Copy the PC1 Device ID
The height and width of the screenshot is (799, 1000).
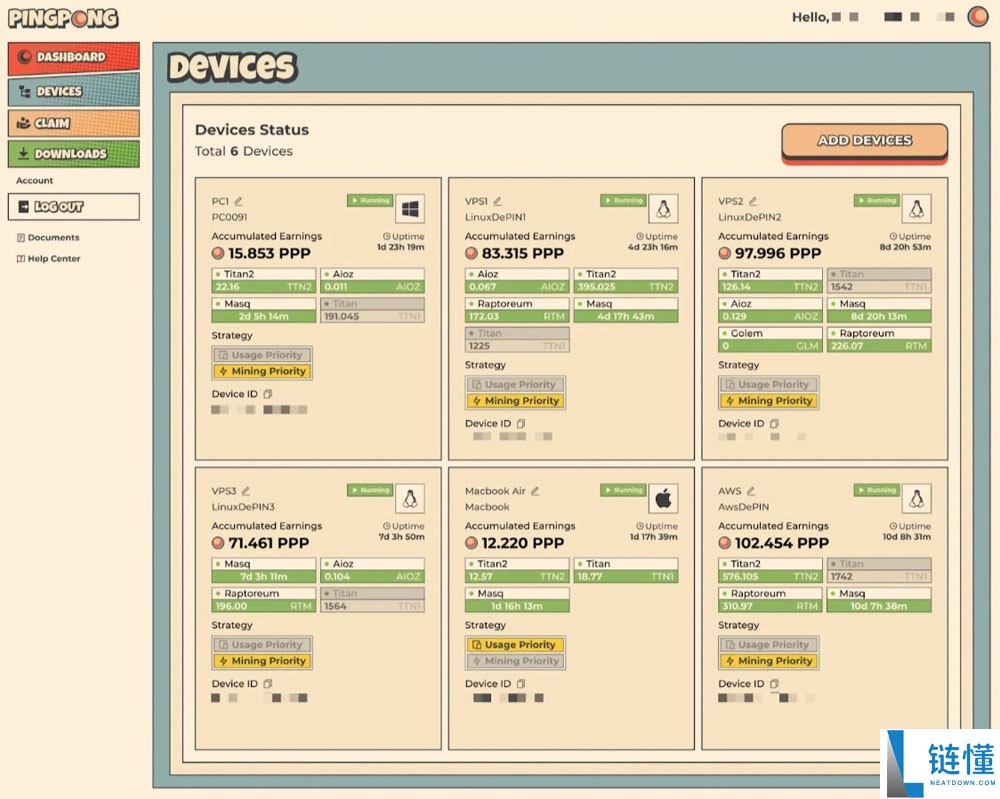pos(268,394)
